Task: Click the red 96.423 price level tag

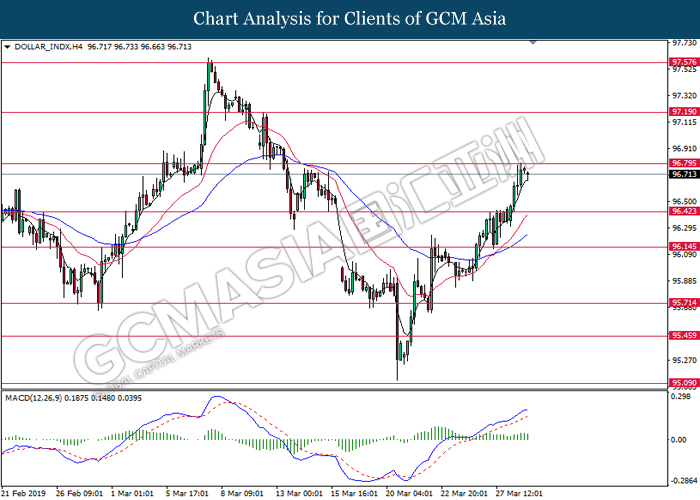Action: 684,211
